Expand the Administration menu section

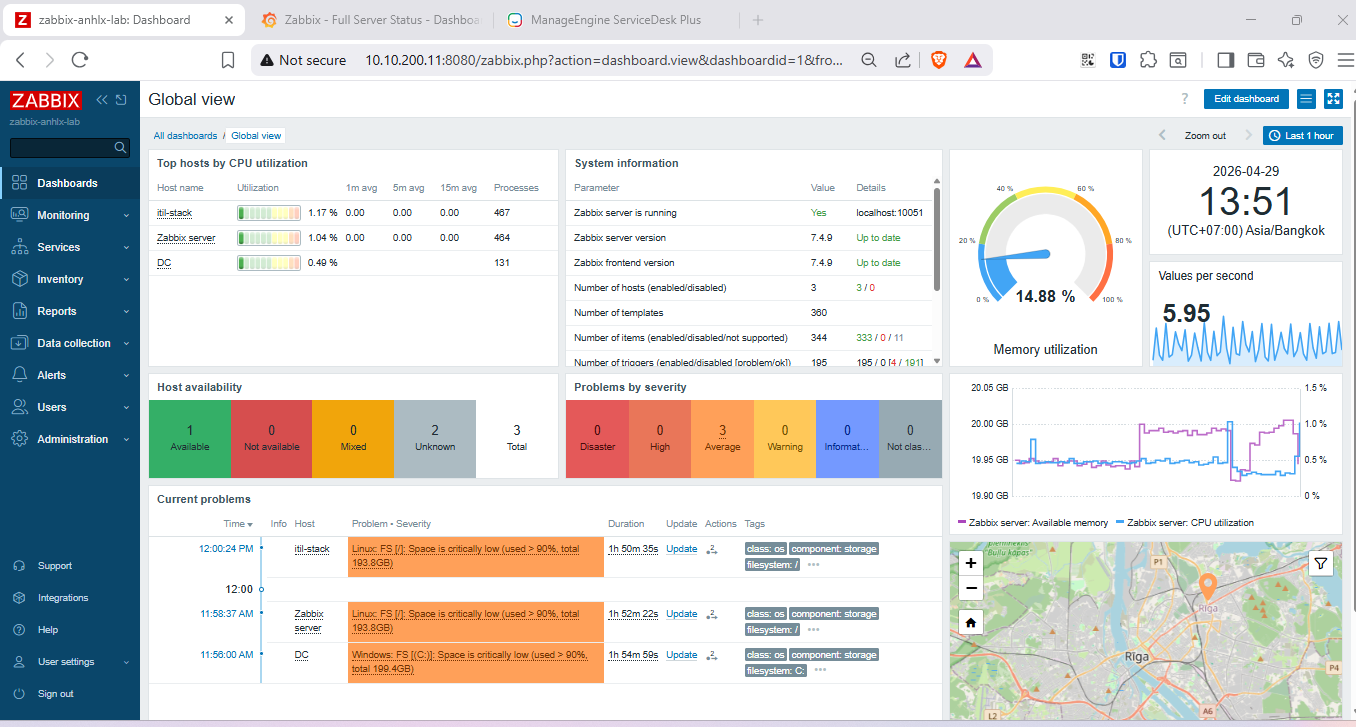pyautogui.click(x=70, y=439)
